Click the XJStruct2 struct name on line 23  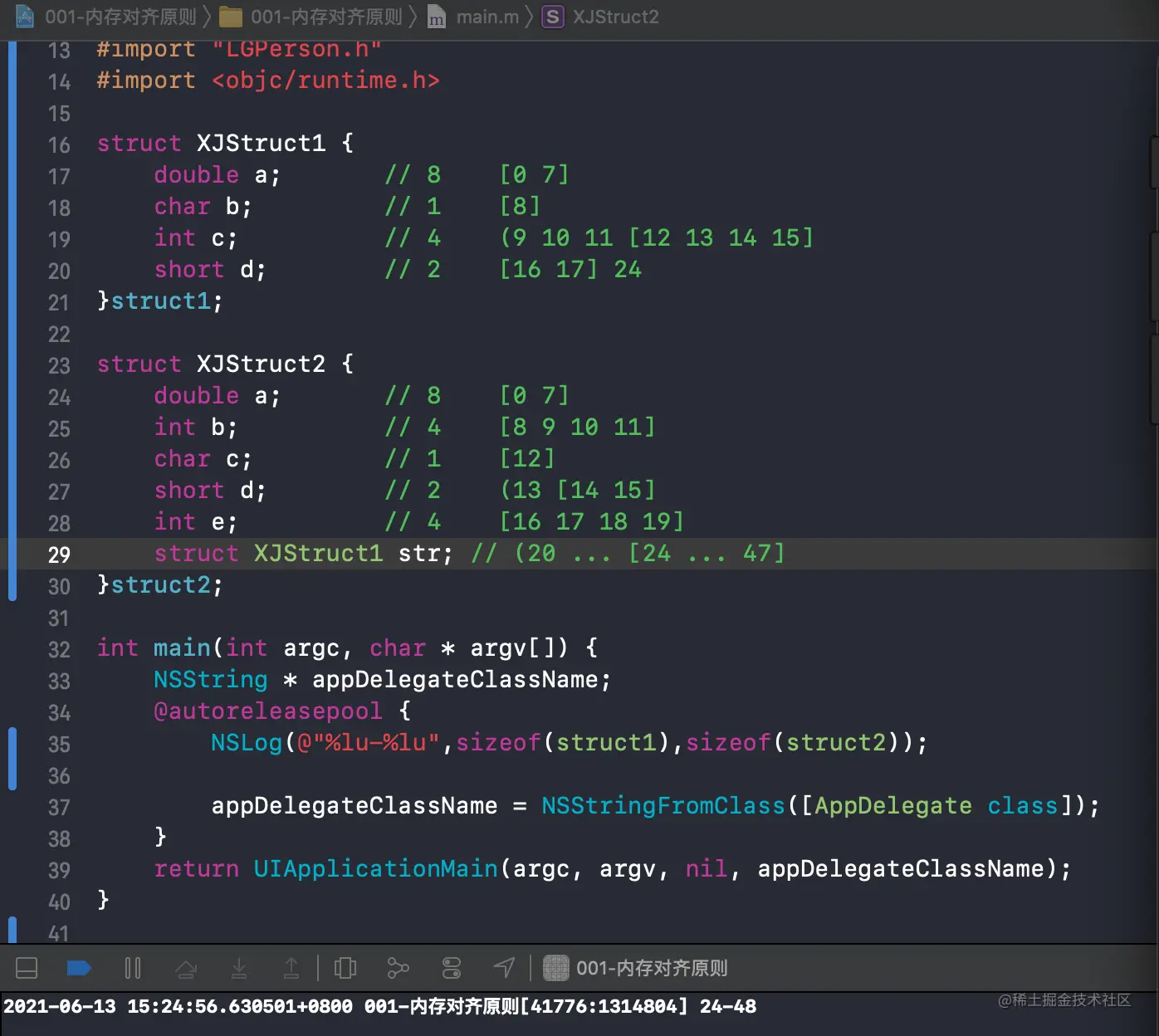coord(261,364)
